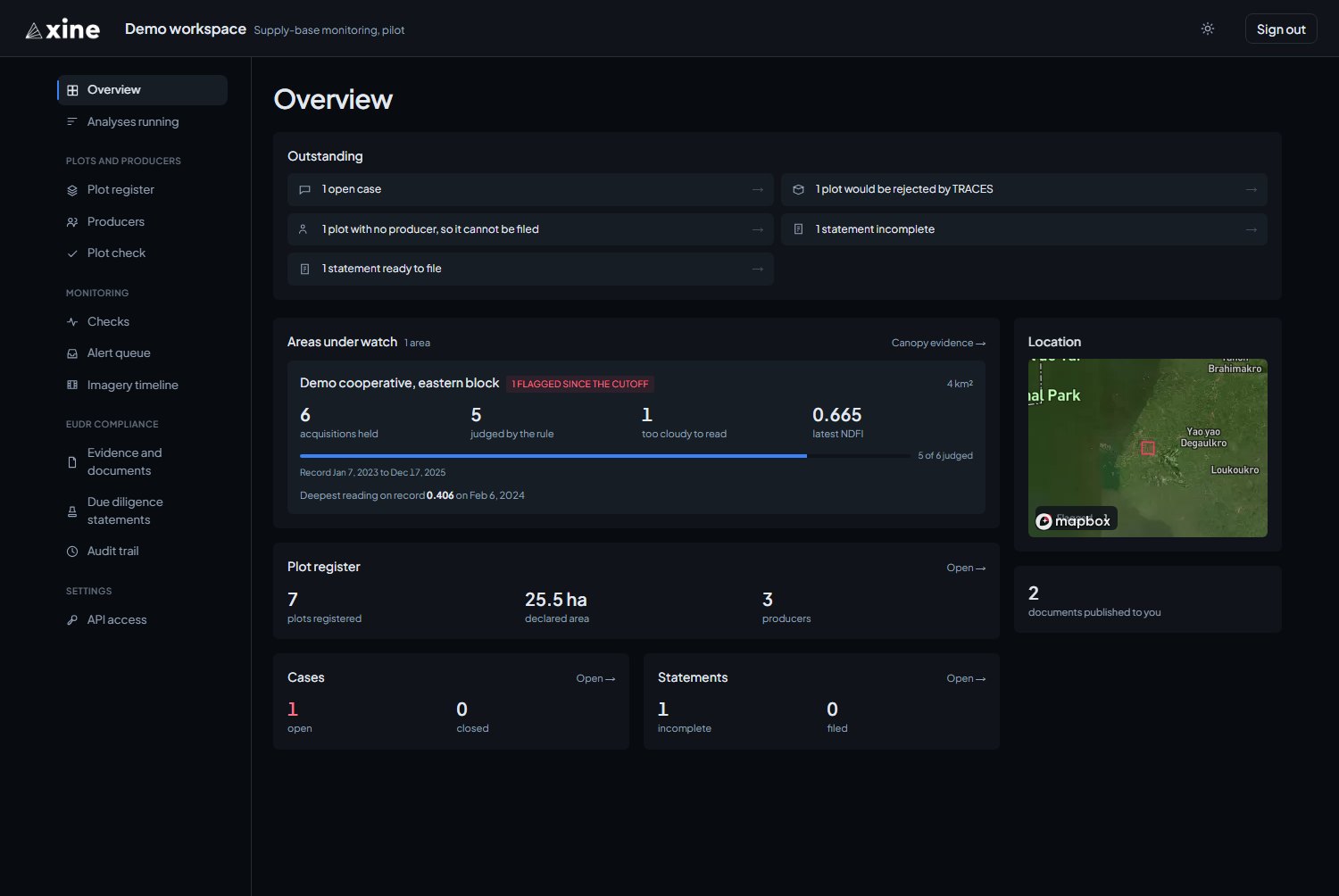This screenshot has height=896, width=1339.
Task: Click the xine logo
Action: [62, 29]
